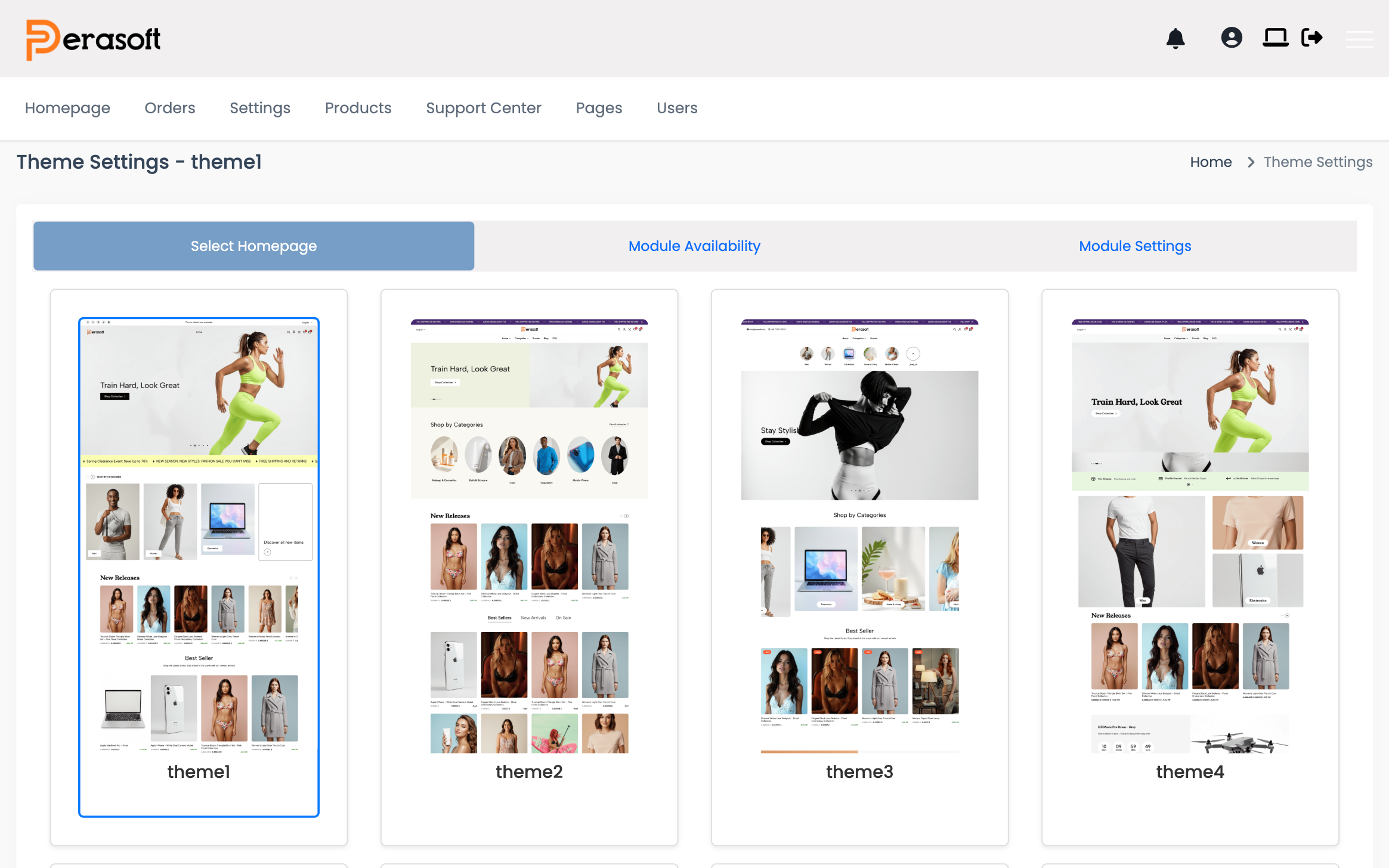The image size is (1389, 868).
Task: Click the theme3 label text
Action: [x=859, y=772]
